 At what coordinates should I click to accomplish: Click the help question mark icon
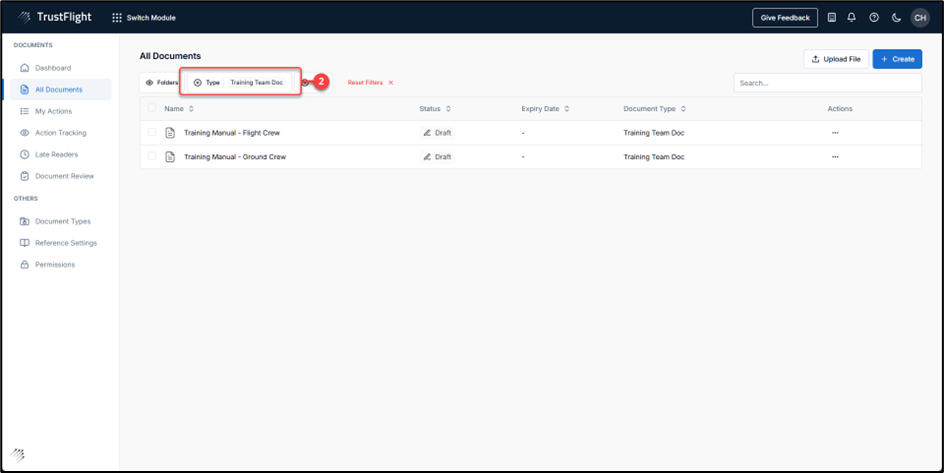pyautogui.click(x=874, y=17)
